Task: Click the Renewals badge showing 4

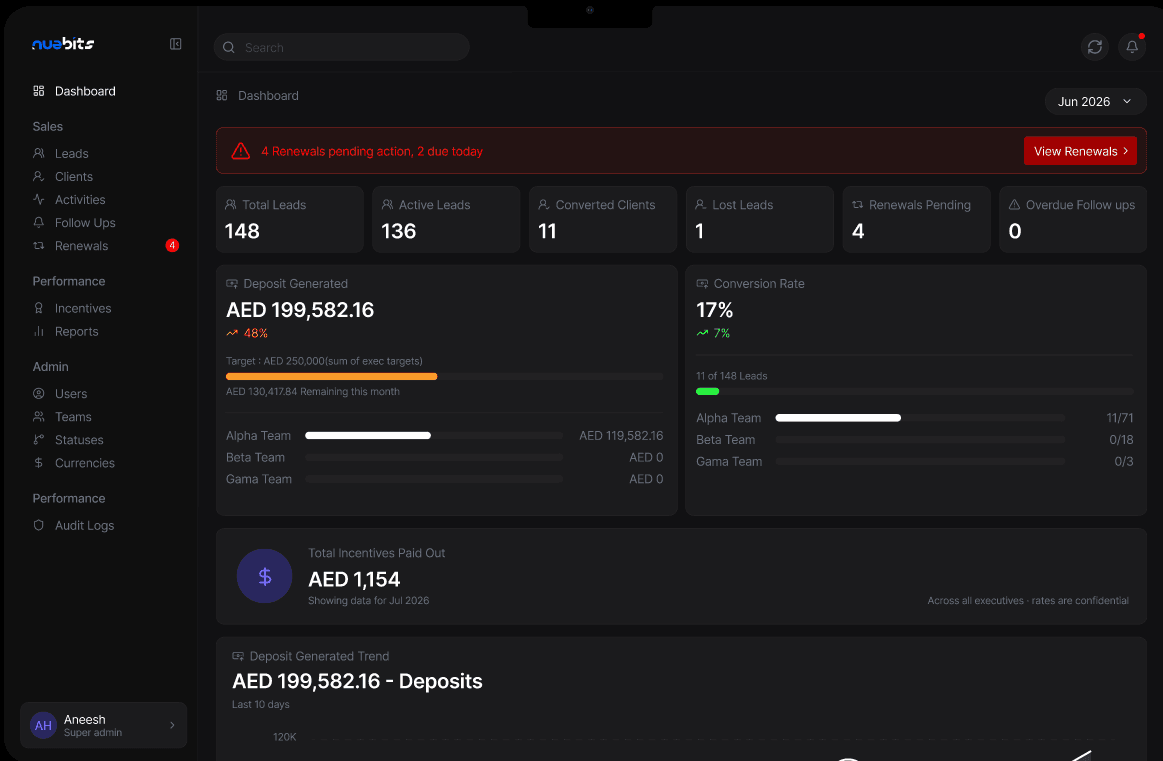Action: click(172, 246)
